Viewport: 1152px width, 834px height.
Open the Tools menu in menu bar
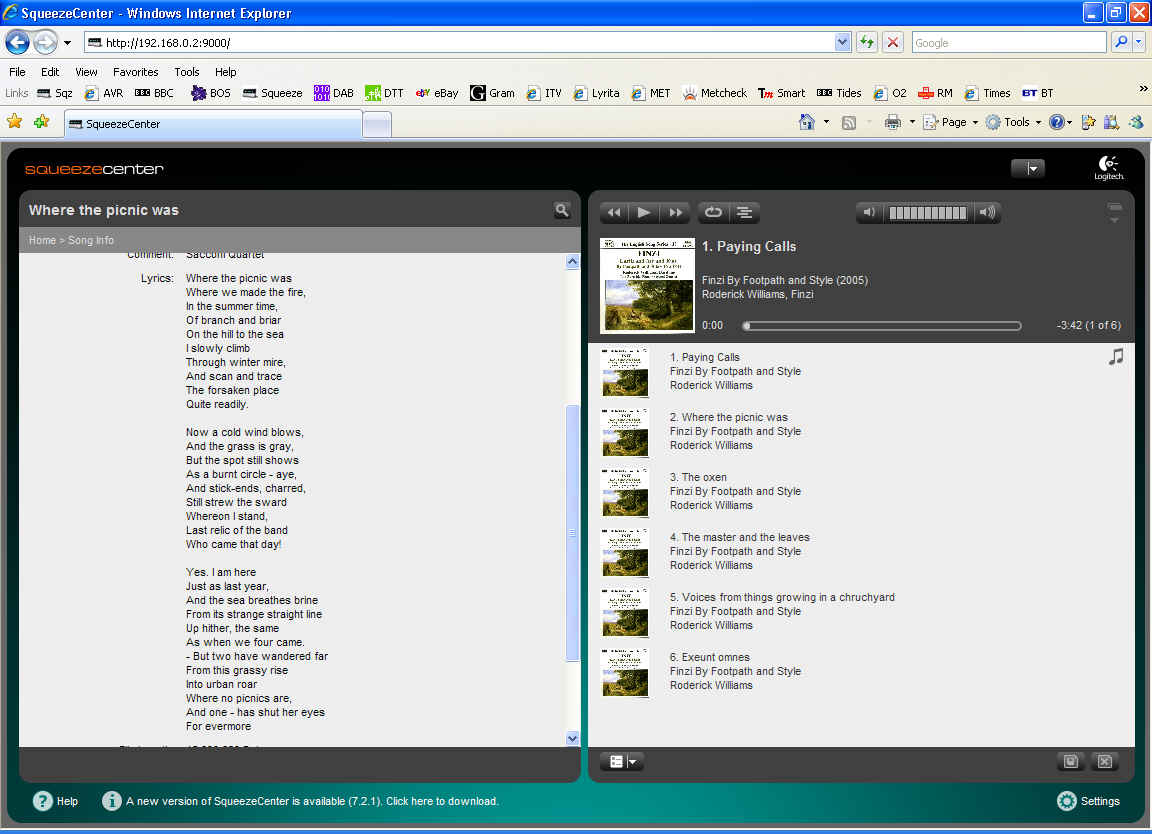(187, 72)
